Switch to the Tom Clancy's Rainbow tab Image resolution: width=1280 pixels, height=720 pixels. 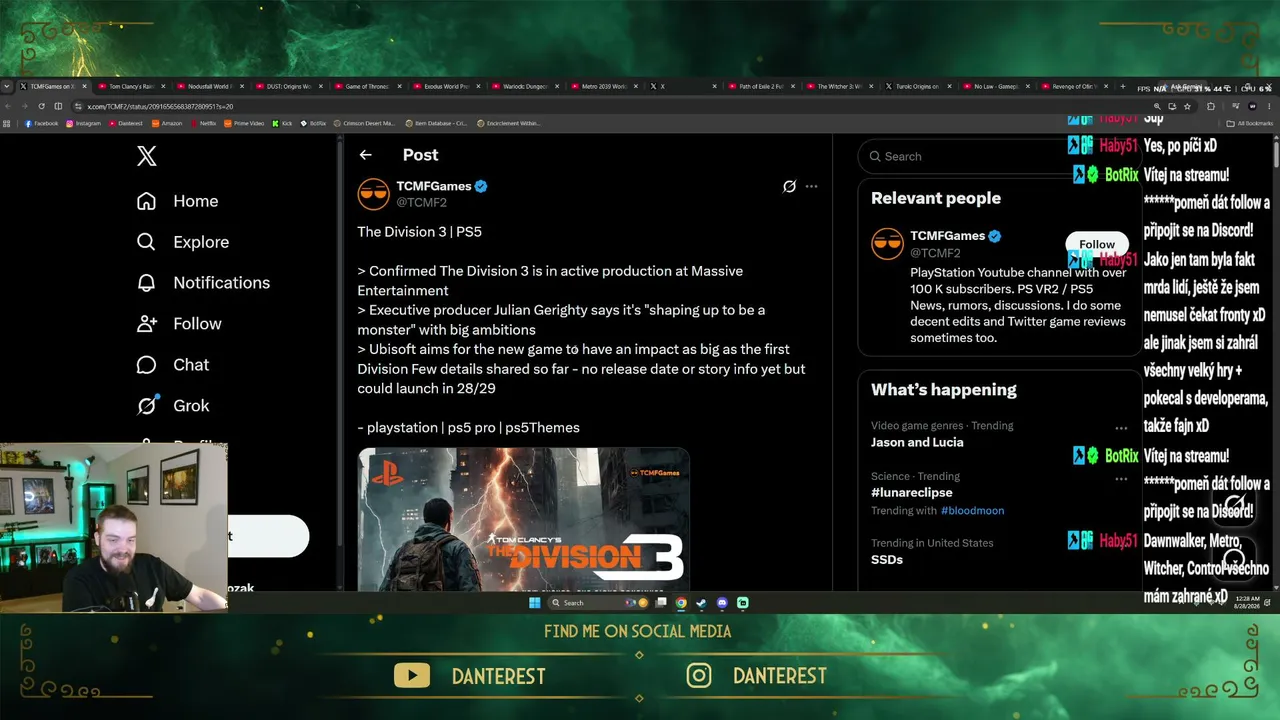pos(130,87)
